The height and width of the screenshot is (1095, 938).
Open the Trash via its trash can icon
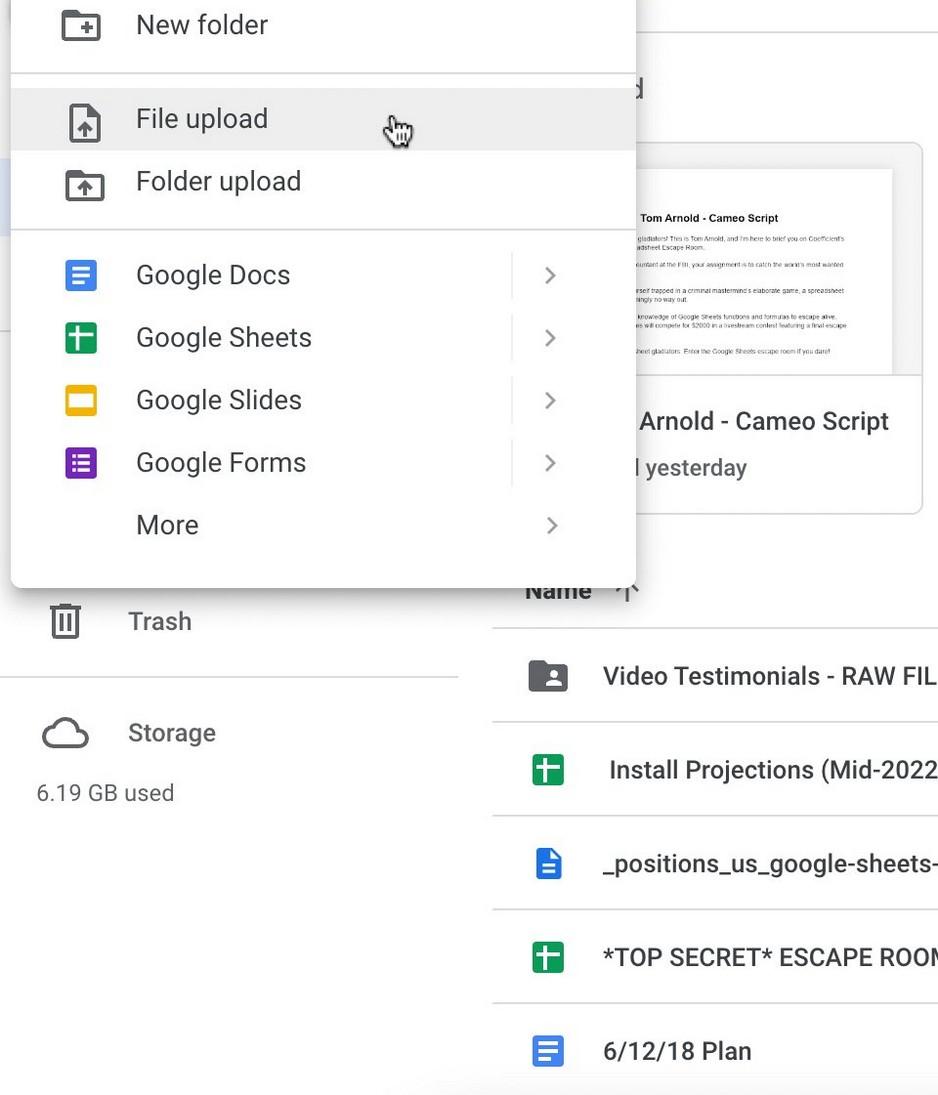click(x=63, y=618)
